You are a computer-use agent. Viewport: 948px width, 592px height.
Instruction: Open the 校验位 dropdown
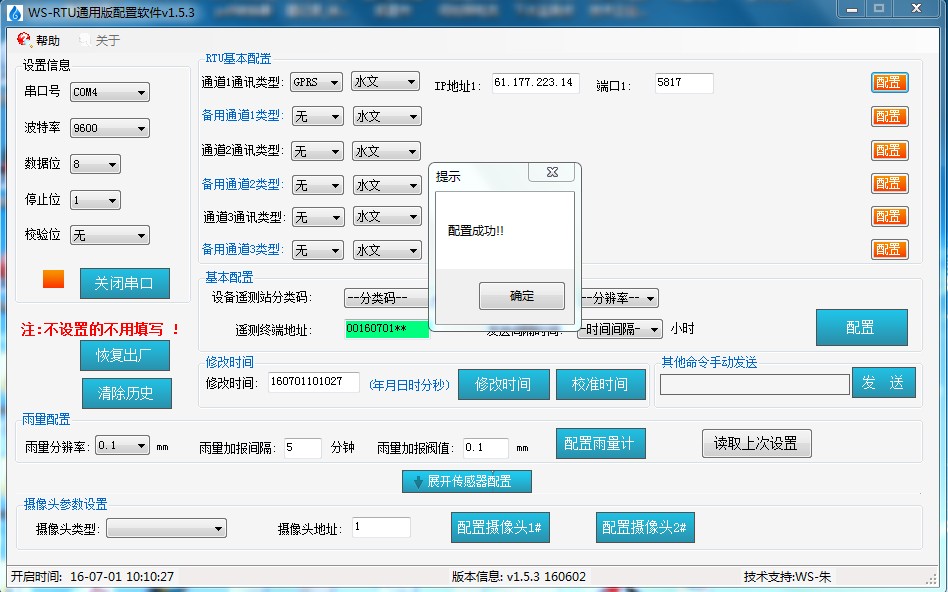(x=109, y=235)
